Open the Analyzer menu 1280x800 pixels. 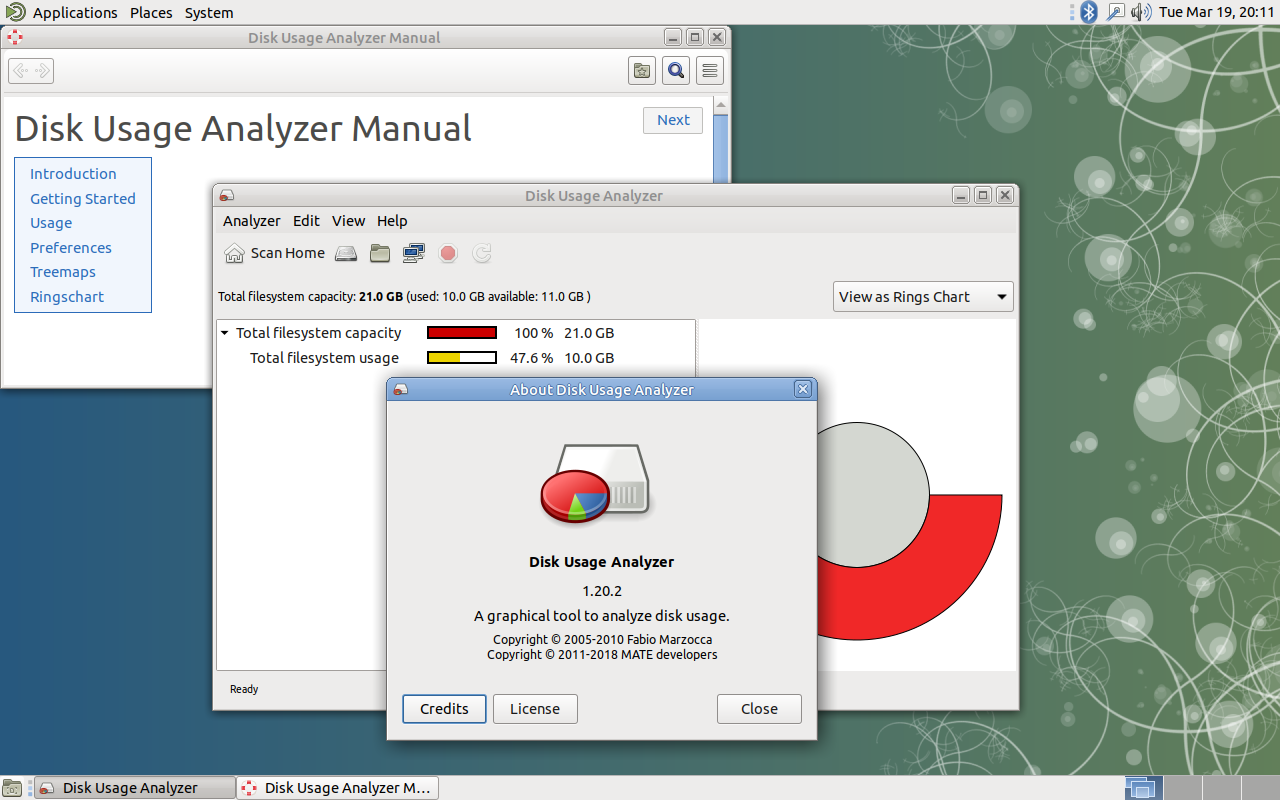(252, 221)
